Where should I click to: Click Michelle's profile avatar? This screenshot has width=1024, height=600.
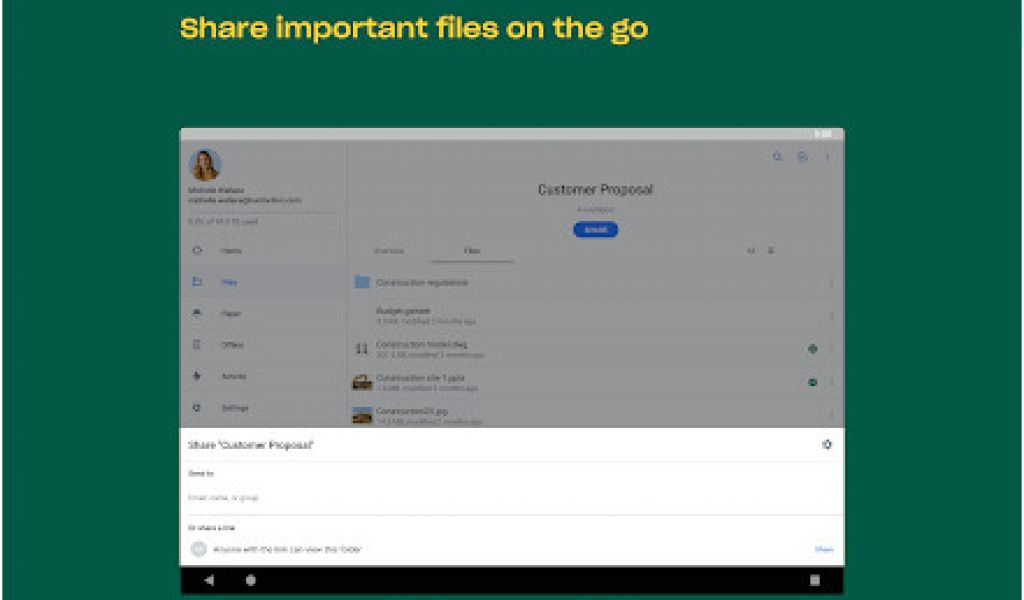point(205,165)
